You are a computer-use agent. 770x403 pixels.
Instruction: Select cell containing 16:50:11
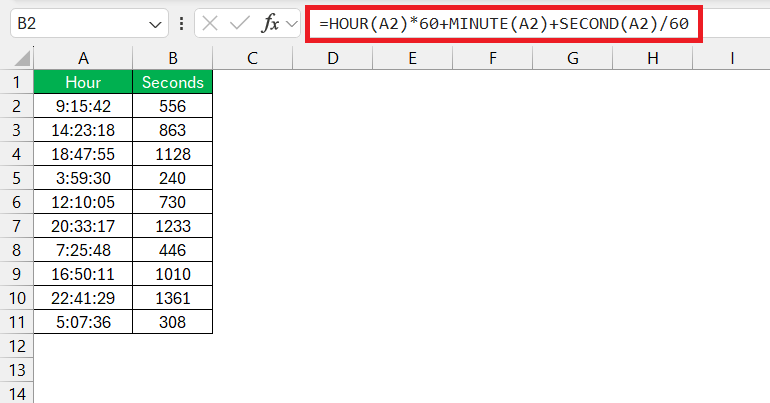pyautogui.click(x=83, y=274)
